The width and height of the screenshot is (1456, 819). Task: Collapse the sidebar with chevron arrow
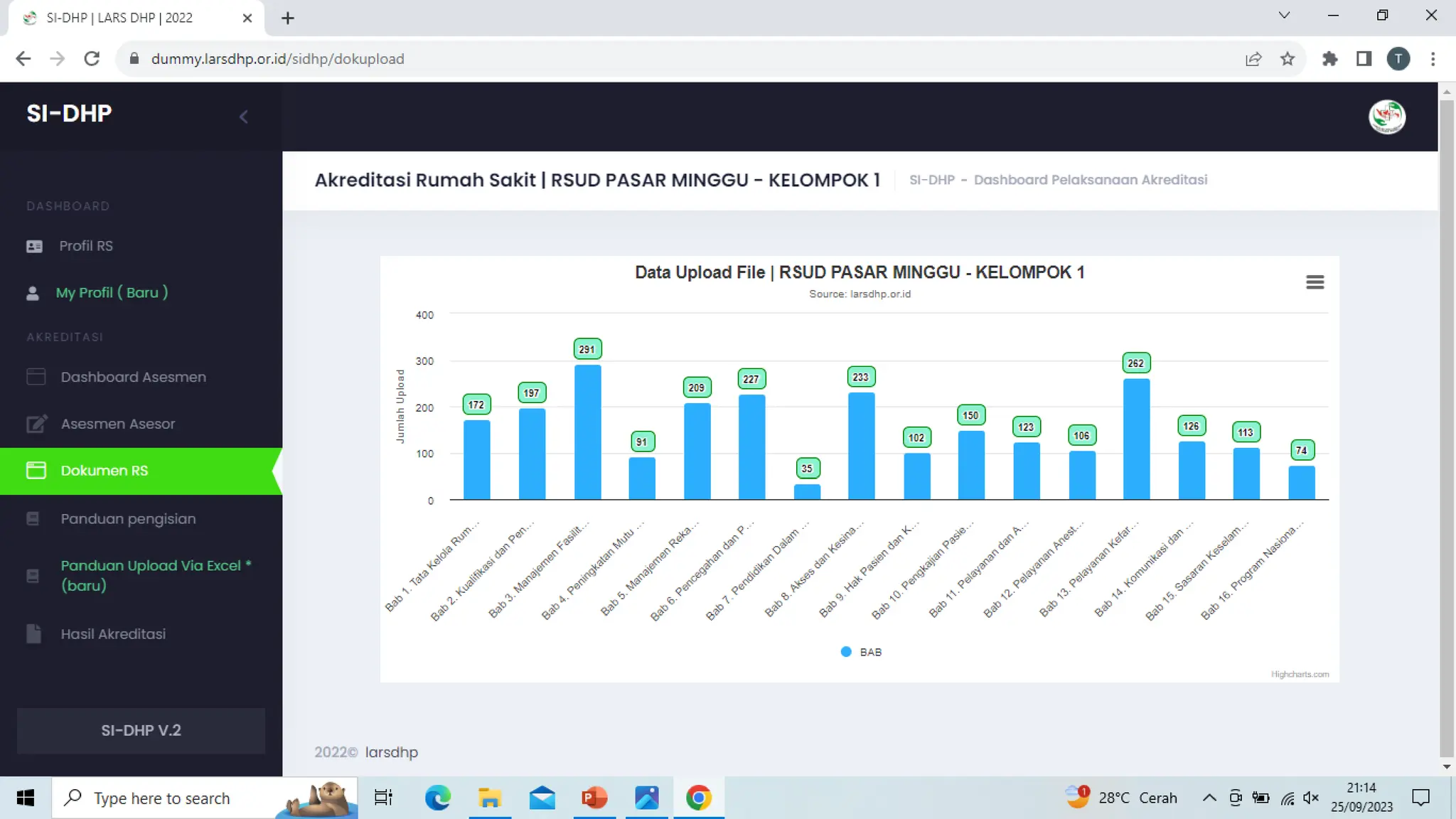(243, 117)
